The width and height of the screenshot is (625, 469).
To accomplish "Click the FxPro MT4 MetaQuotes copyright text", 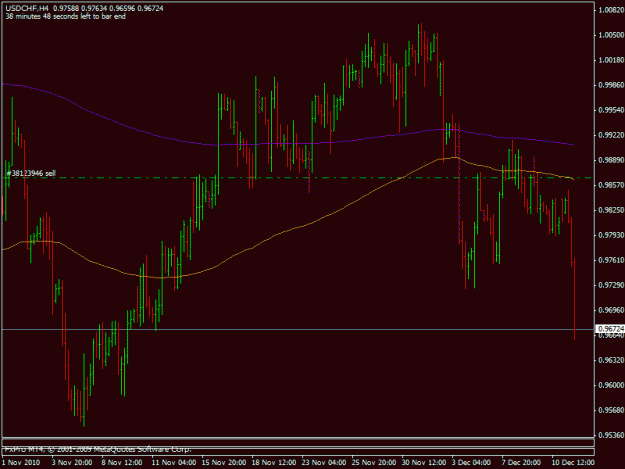I will pyautogui.click(x=98, y=449).
